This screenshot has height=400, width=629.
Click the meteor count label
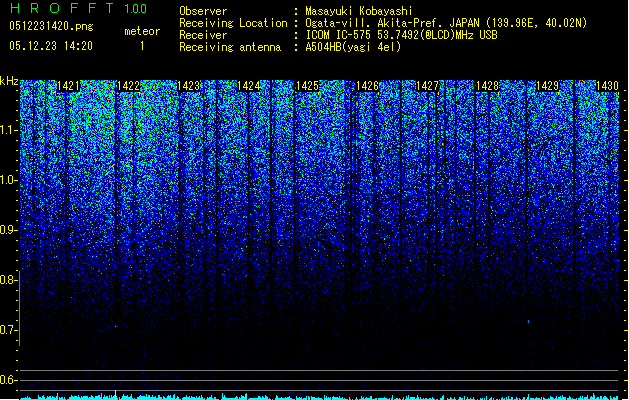(x=142, y=31)
